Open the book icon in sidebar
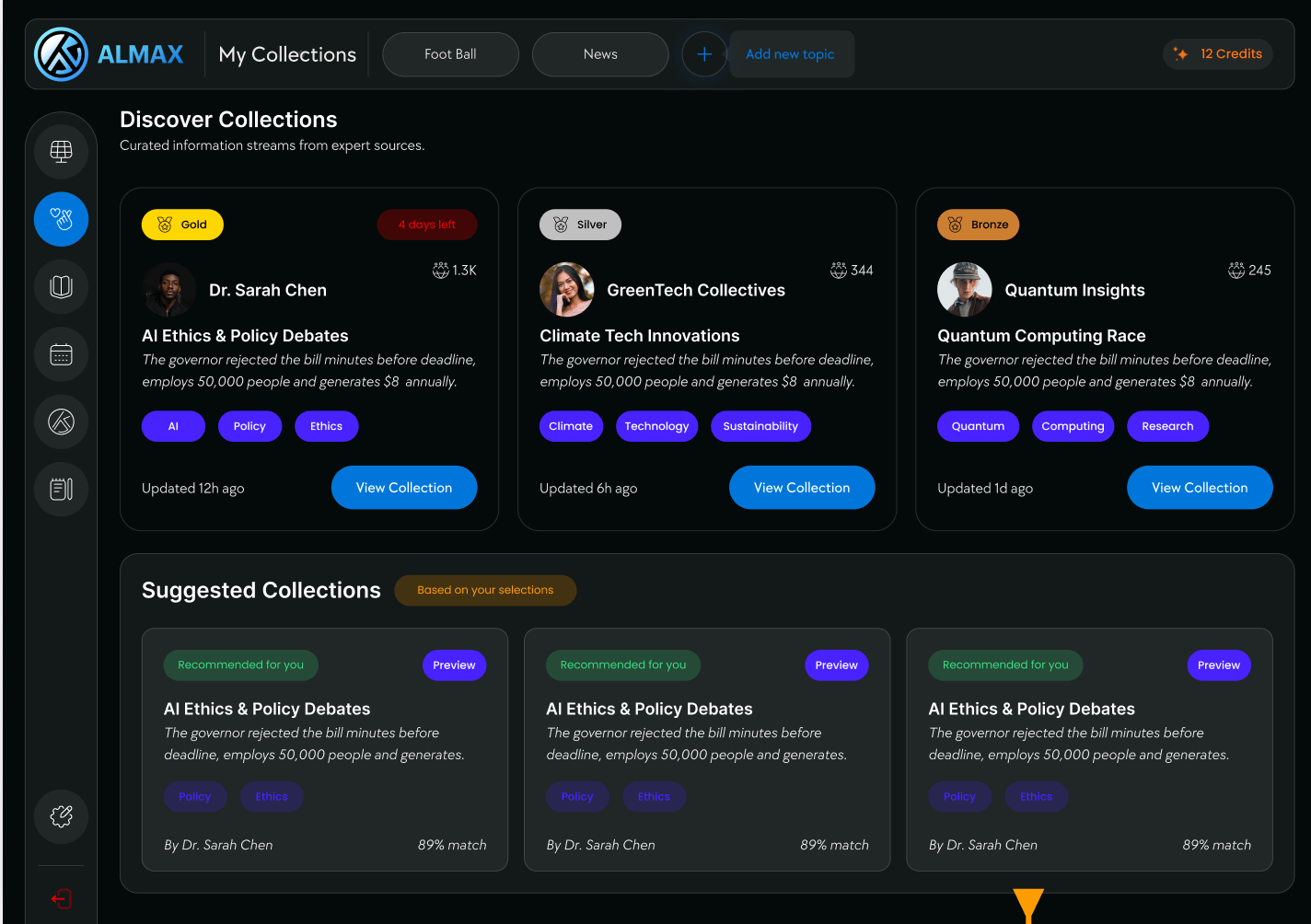The width and height of the screenshot is (1311, 924). 61,286
